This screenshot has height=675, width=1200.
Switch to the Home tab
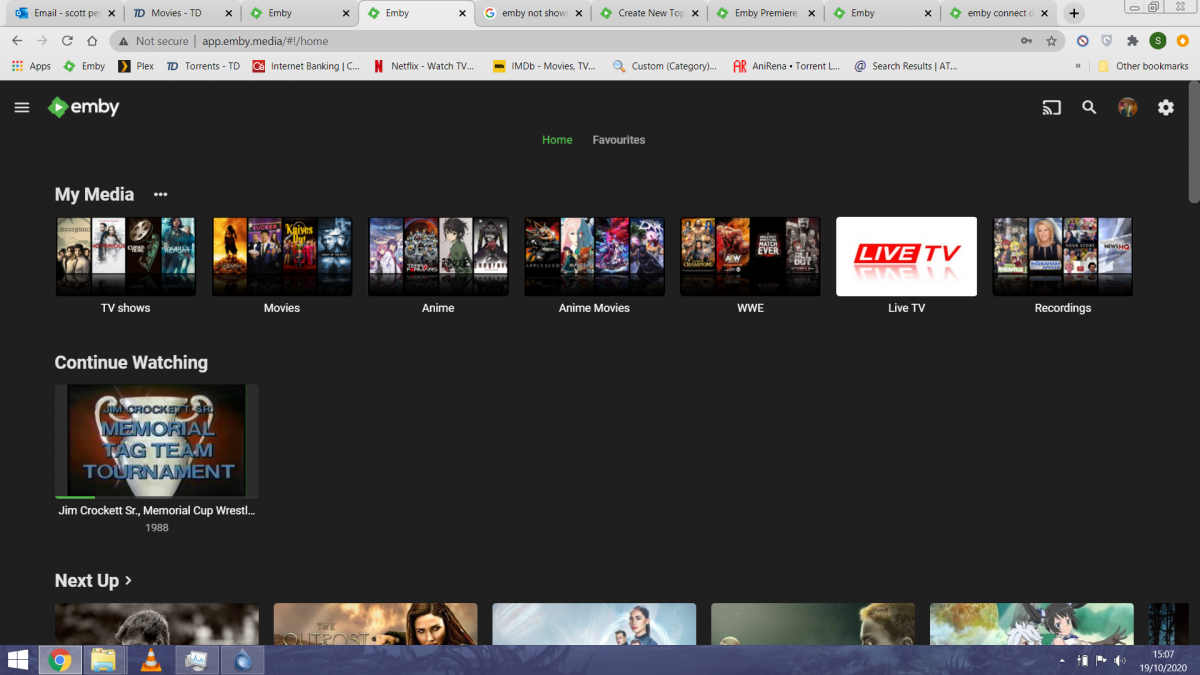pyautogui.click(x=557, y=140)
